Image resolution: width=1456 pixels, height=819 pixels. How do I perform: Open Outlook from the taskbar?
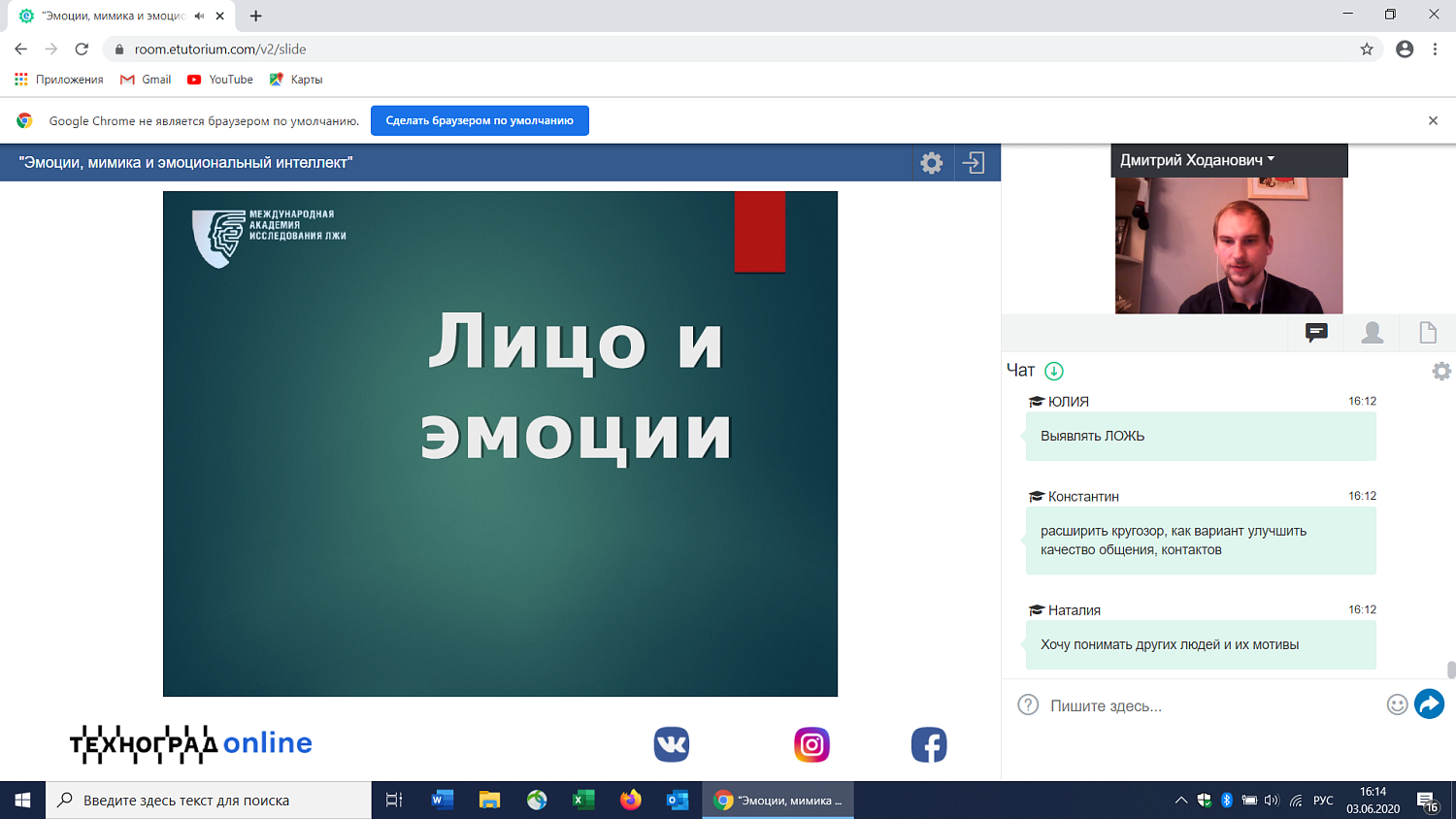(x=678, y=801)
